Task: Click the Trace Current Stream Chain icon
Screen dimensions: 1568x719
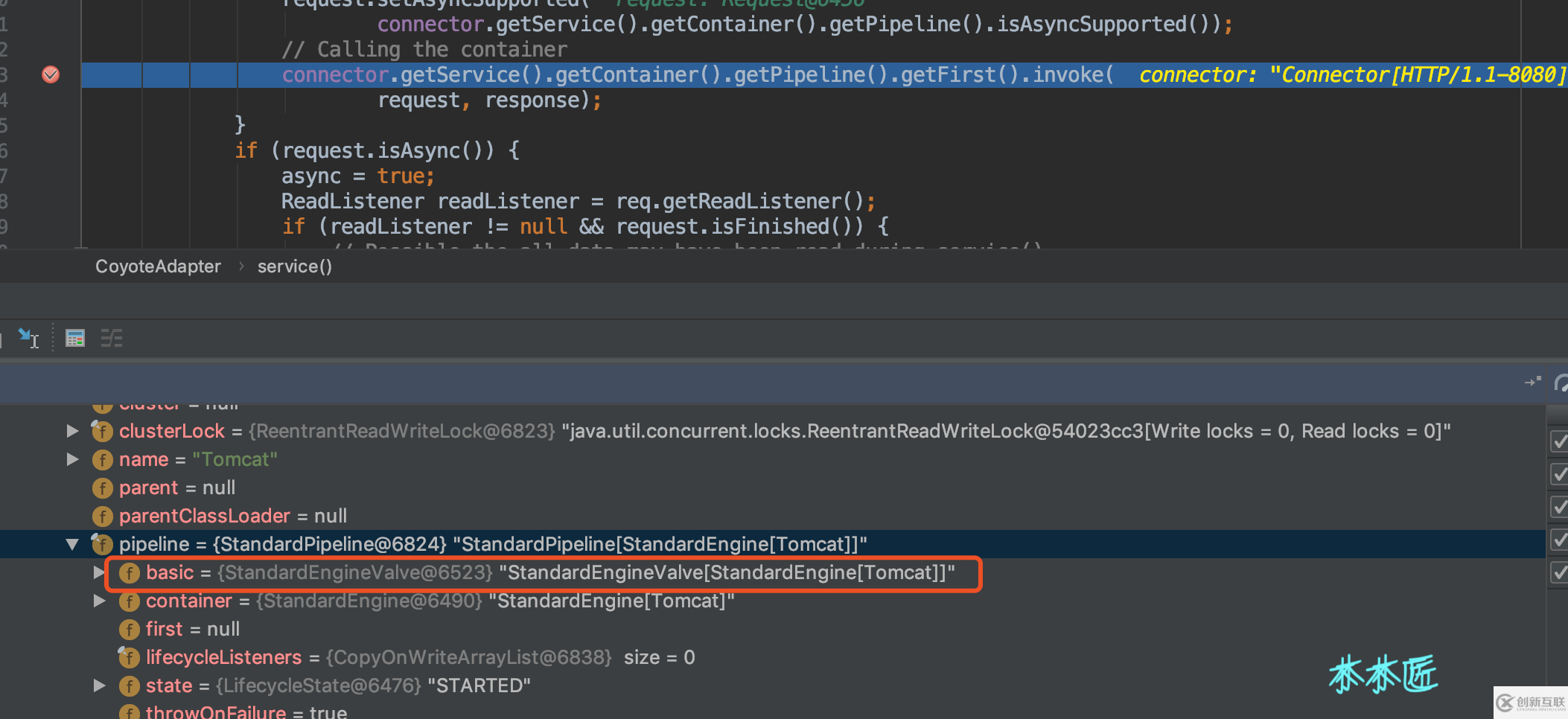Action: coord(112,339)
